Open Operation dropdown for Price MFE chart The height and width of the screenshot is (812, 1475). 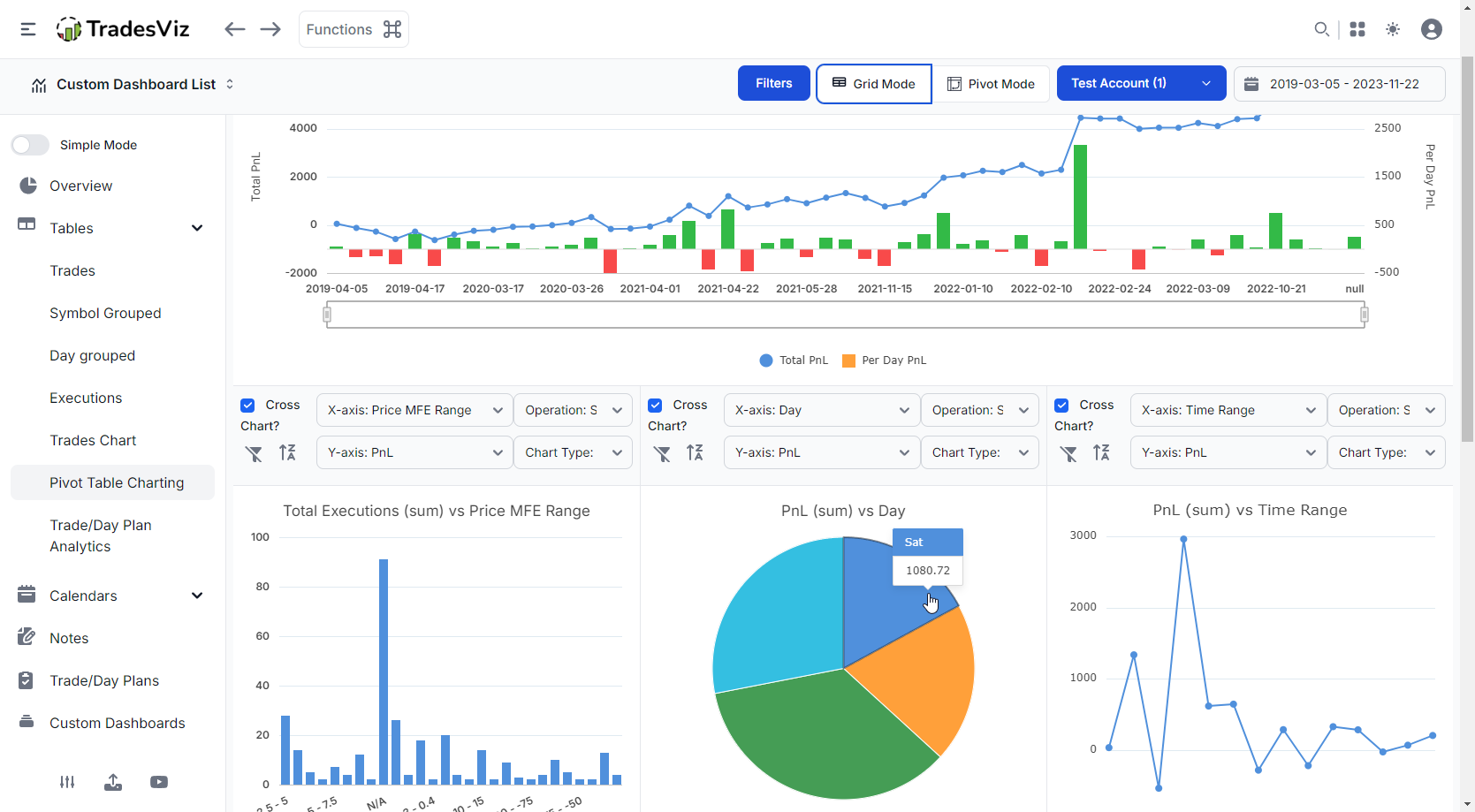coord(573,410)
